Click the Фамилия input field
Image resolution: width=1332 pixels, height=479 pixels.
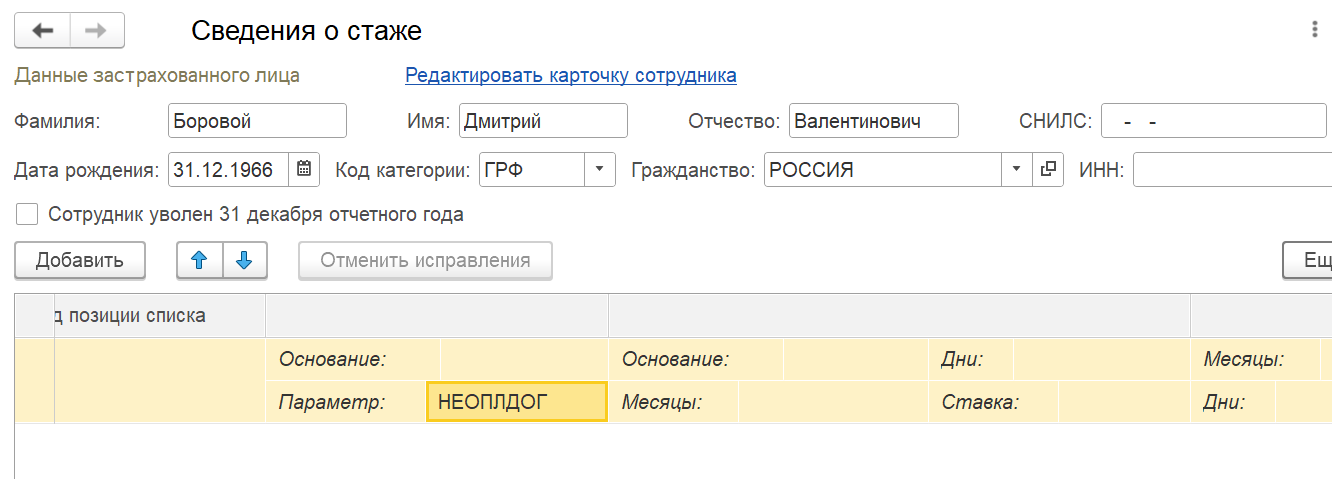click(257, 121)
